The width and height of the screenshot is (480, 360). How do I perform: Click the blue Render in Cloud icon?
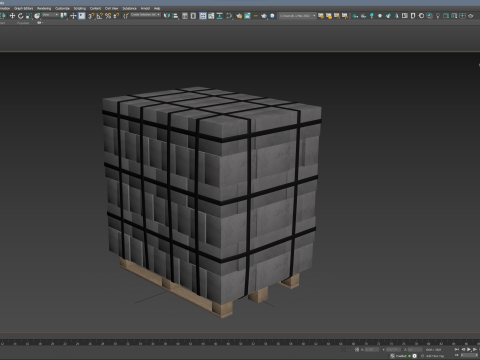[x=272, y=16]
